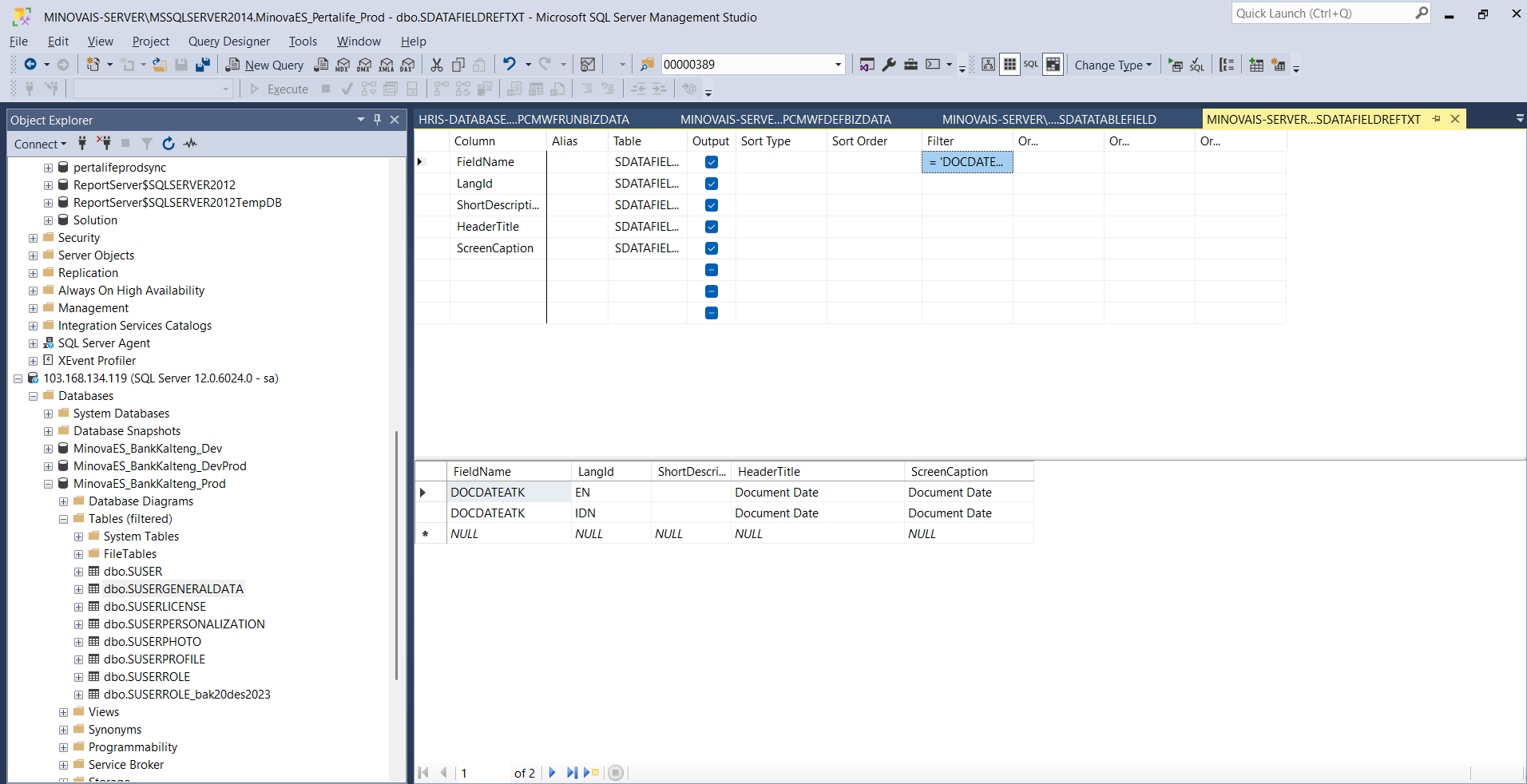
Task: Click the Open File folder icon
Action: click(x=160, y=65)
